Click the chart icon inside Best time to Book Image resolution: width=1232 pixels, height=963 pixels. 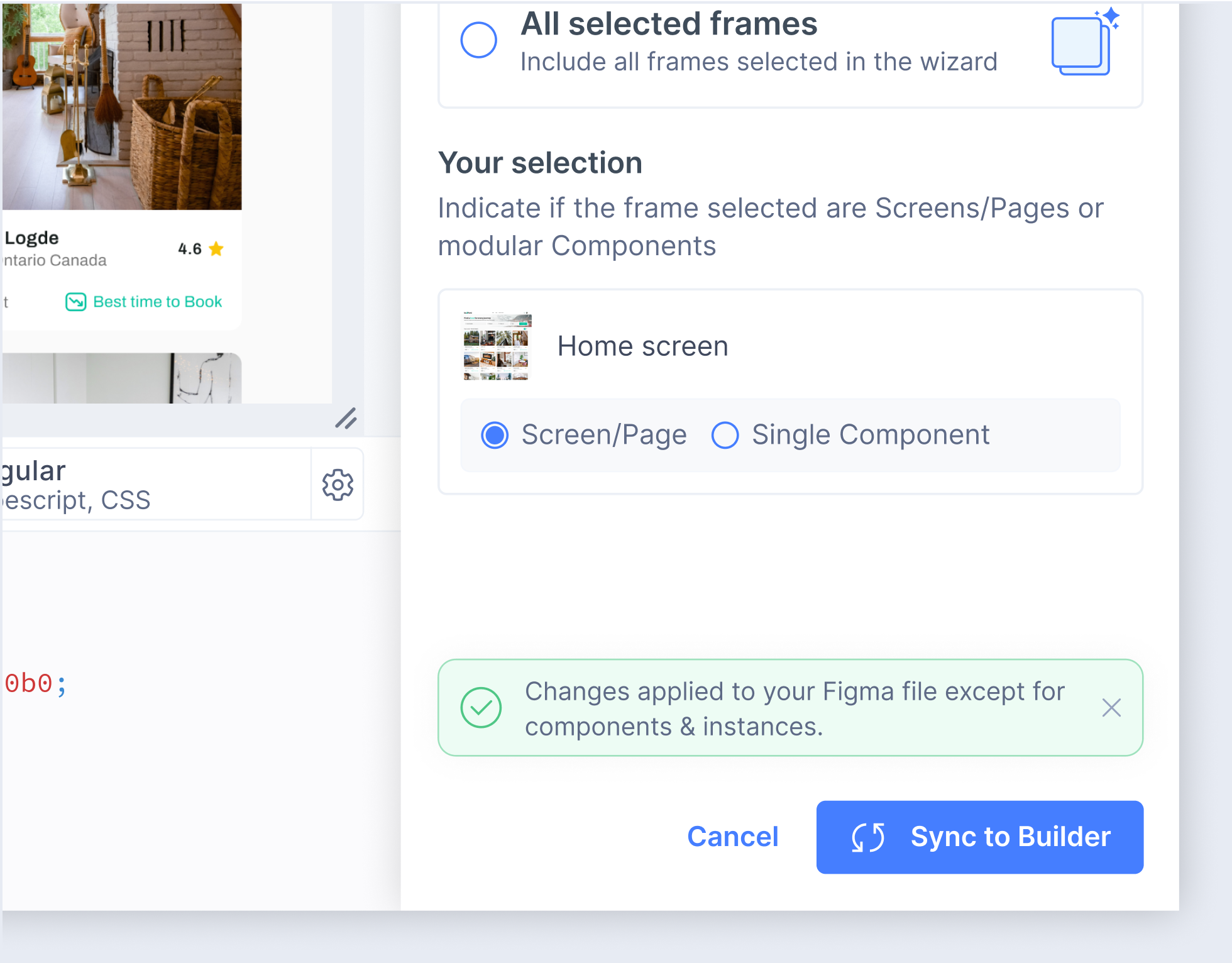click(x=75, y=302)
